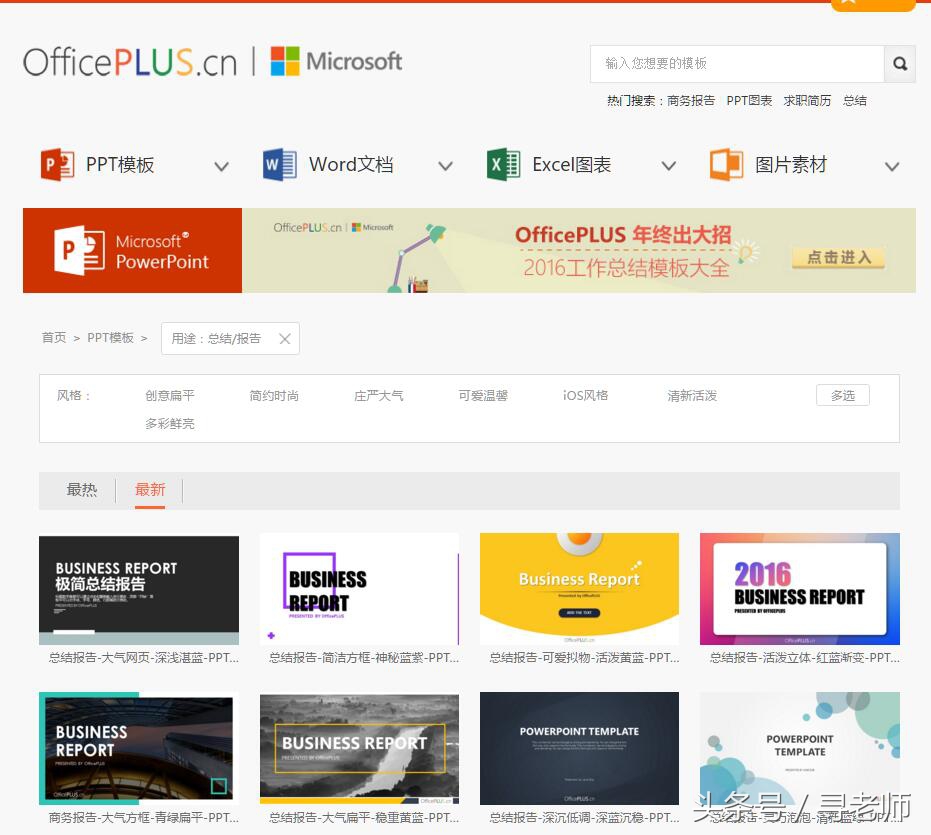Click the orange icon beside 图片素材
931x835 pixels.
coord(726,165)
